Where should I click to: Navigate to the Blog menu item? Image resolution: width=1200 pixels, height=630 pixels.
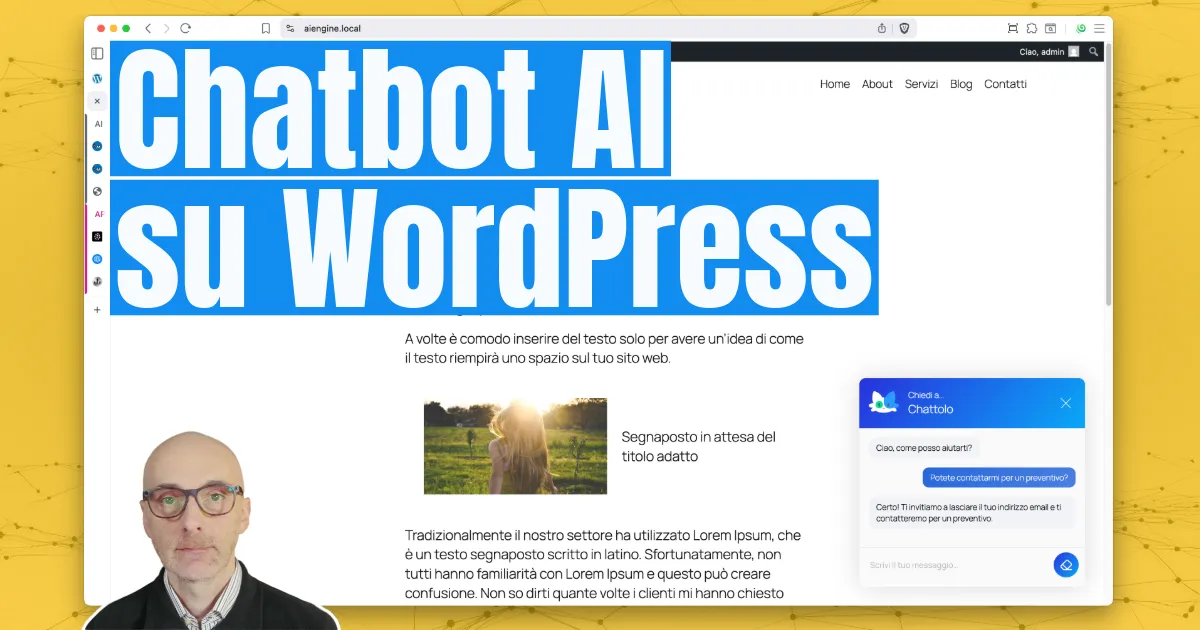961,84
